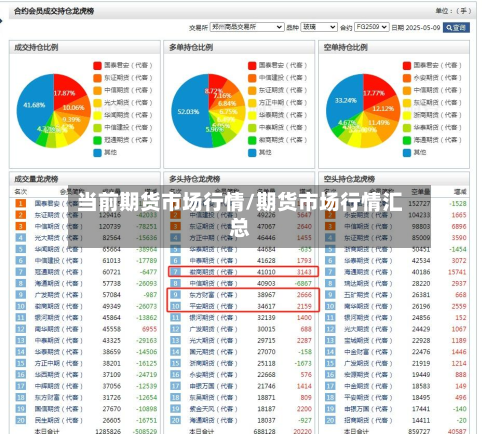Viewport: 500px width, 434px height.
Task: Click the 18495 cell in 空头持仓龙虎榜
Action: coord(421,398)
